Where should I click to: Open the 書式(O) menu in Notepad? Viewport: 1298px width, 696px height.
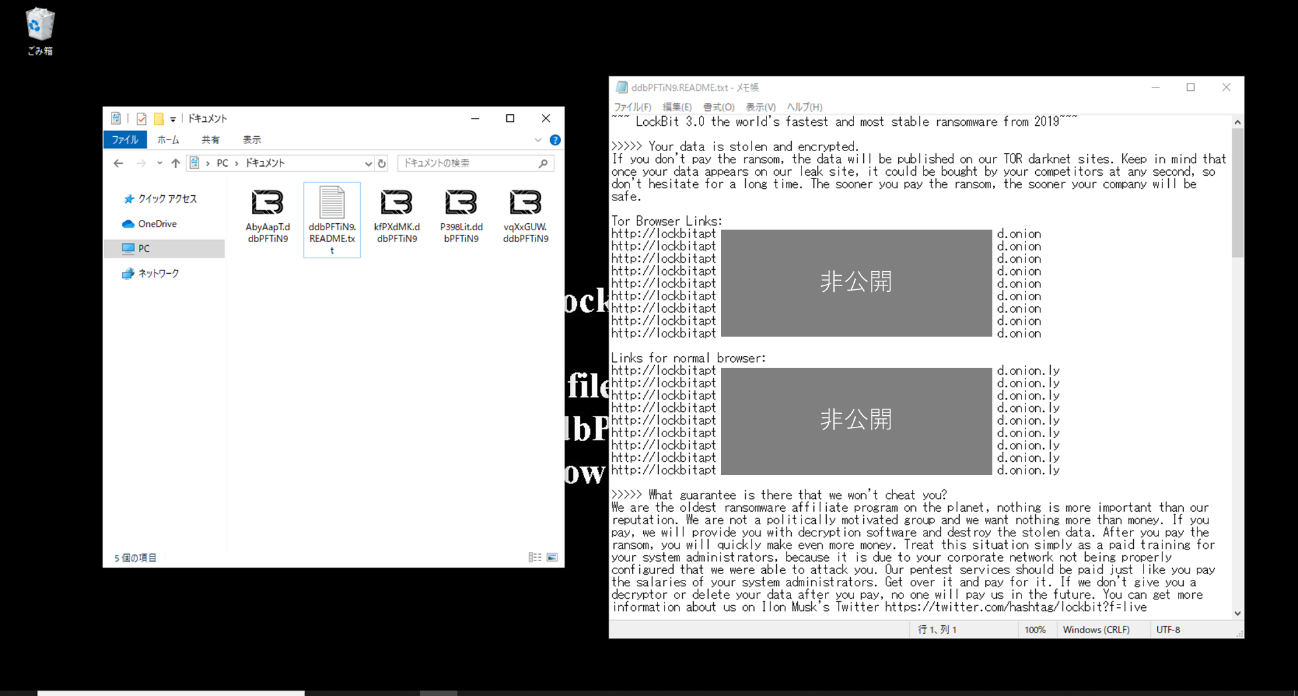click(718, 107)
